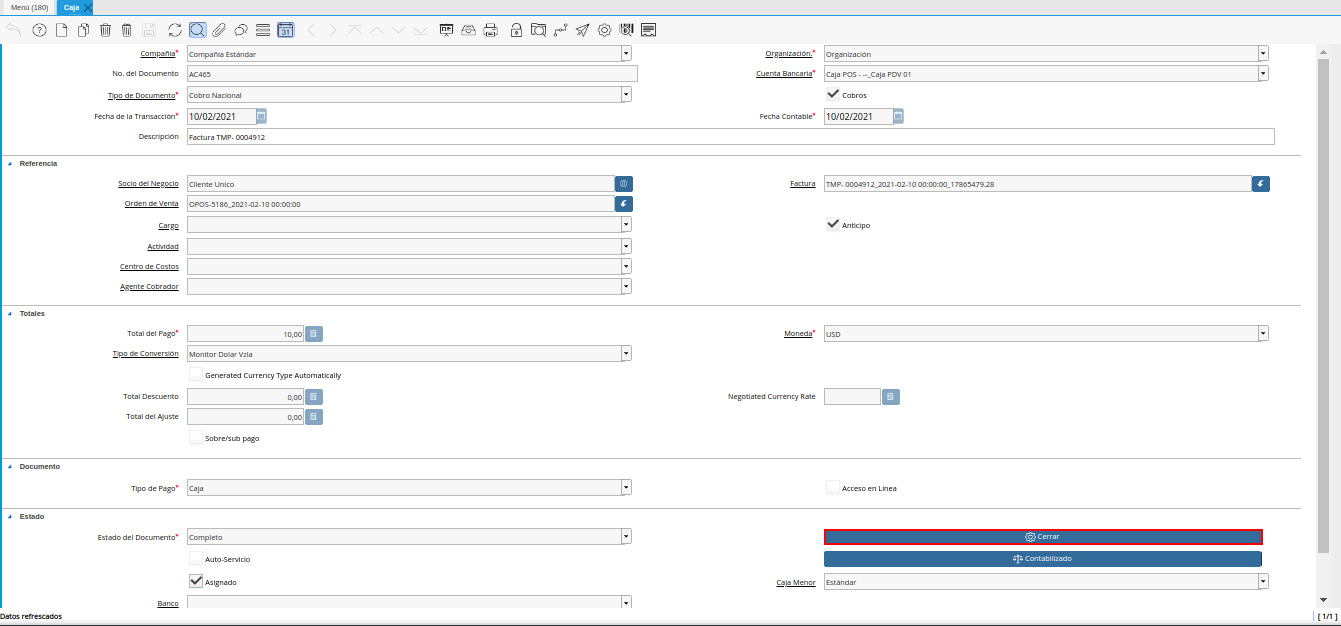Switch to the Menú (180) tab
Image resolution: width=1341 pixels, height=626 pixels.
coord(29,7)
